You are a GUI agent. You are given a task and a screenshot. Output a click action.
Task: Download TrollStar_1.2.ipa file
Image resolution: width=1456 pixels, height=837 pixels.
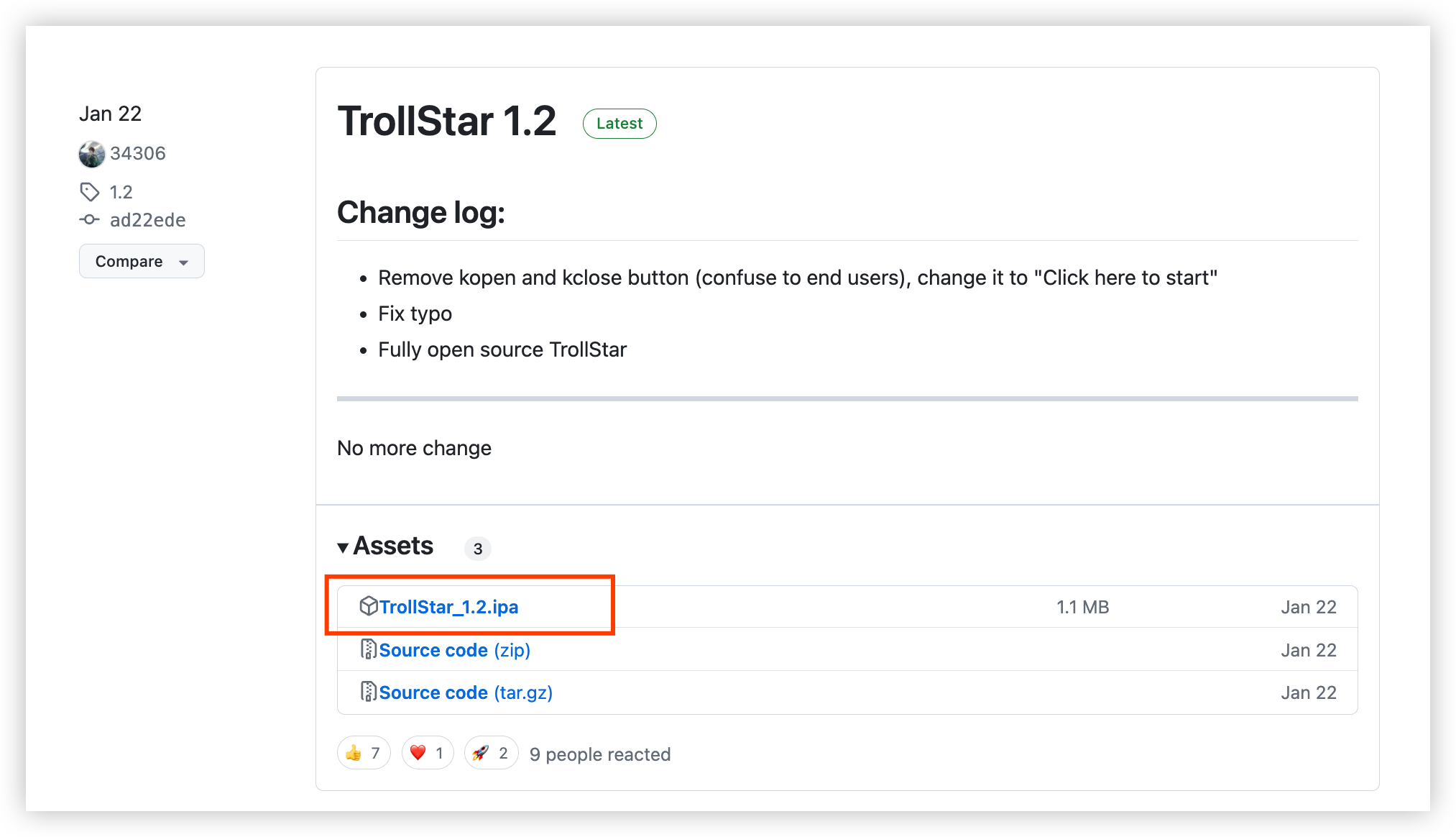[x=448, y=607]
